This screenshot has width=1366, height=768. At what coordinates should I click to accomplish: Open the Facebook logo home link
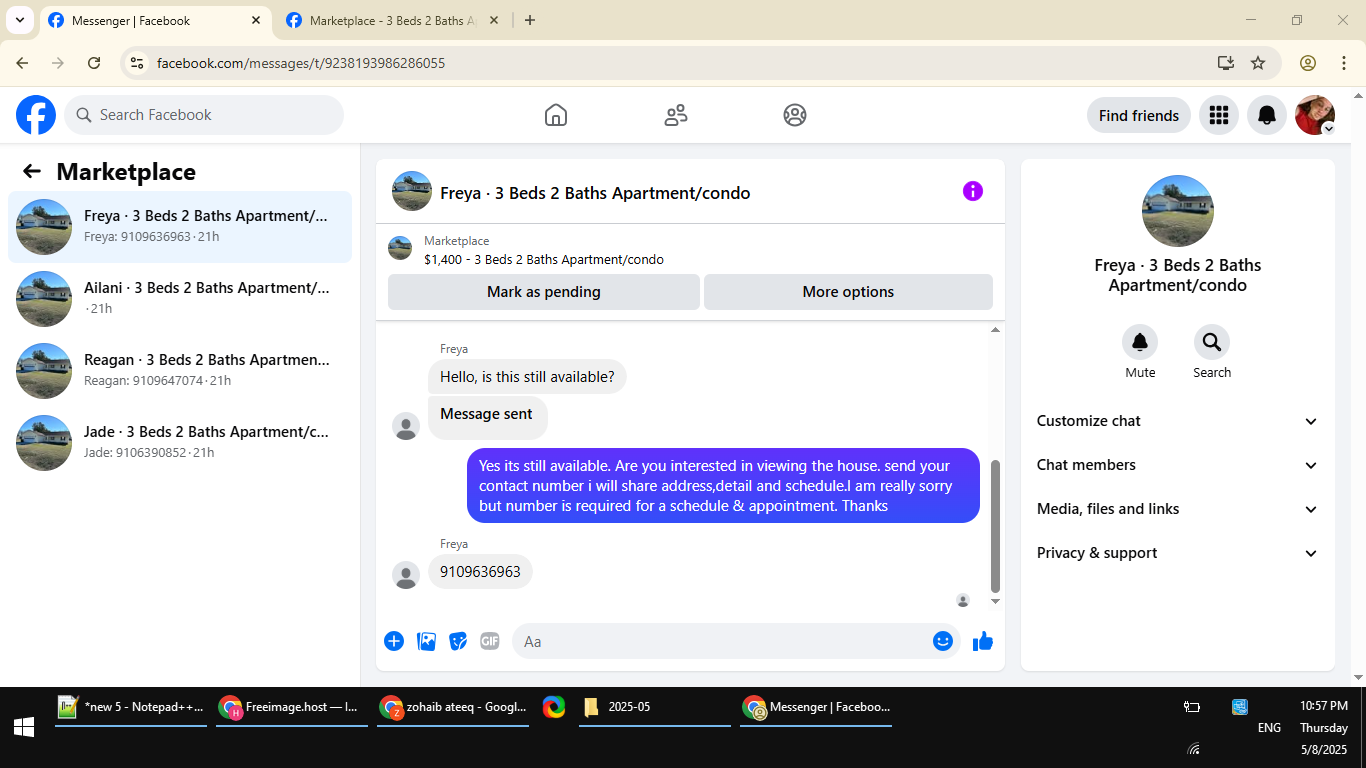(x=36, y=115)
